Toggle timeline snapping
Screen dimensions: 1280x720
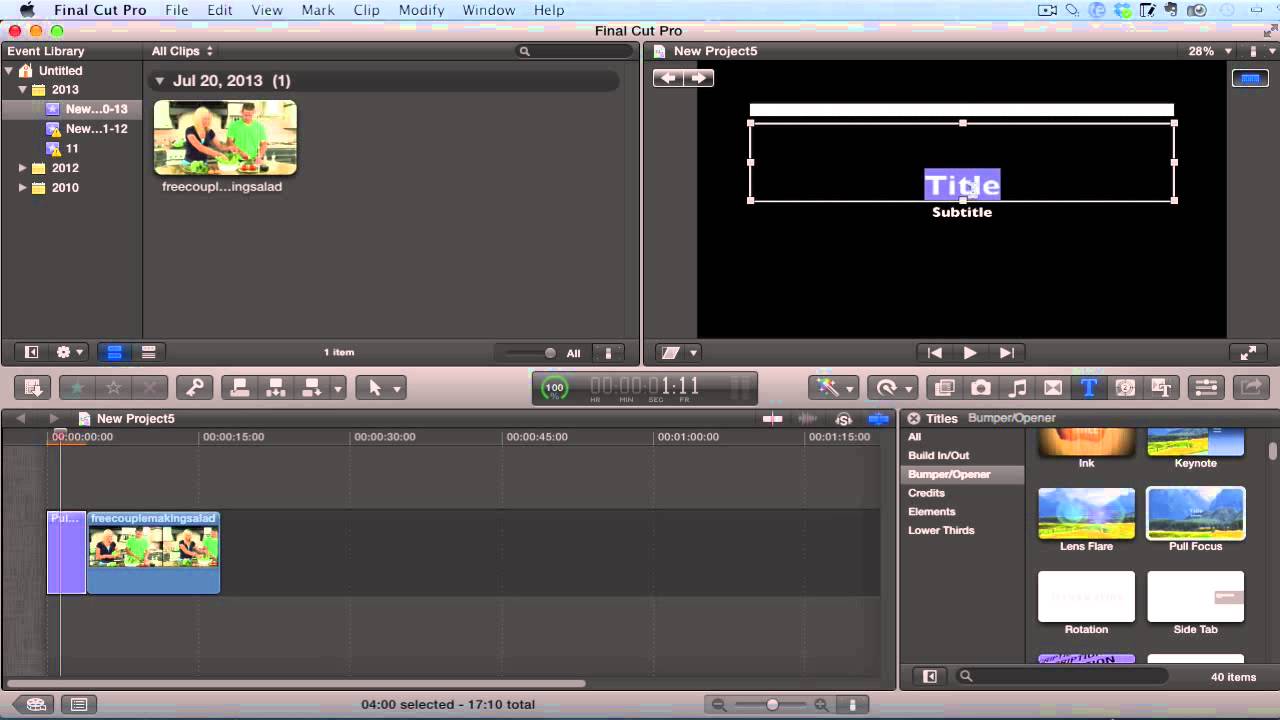pos(878,419)
